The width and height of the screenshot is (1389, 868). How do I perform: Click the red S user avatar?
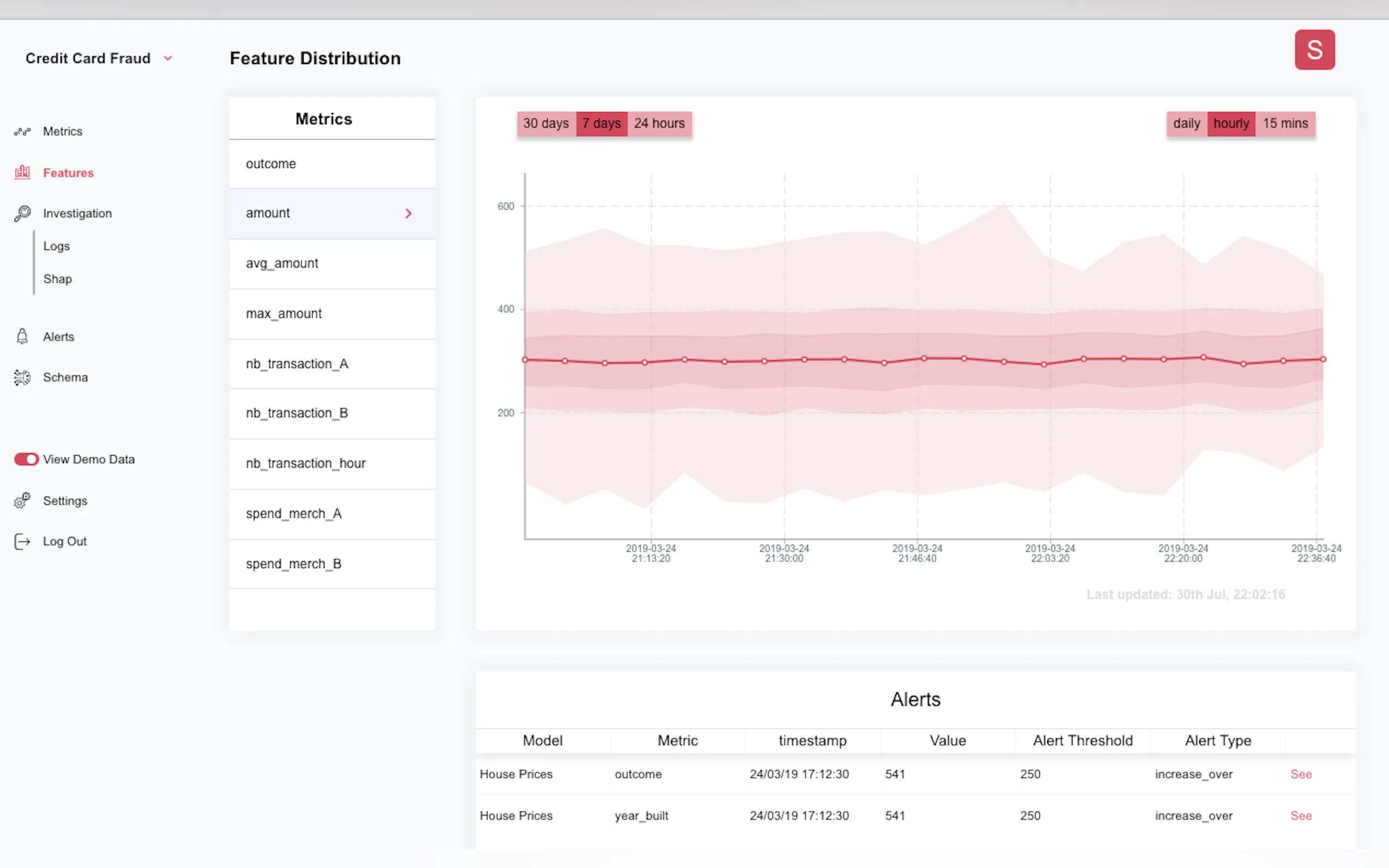(1314, 50)
